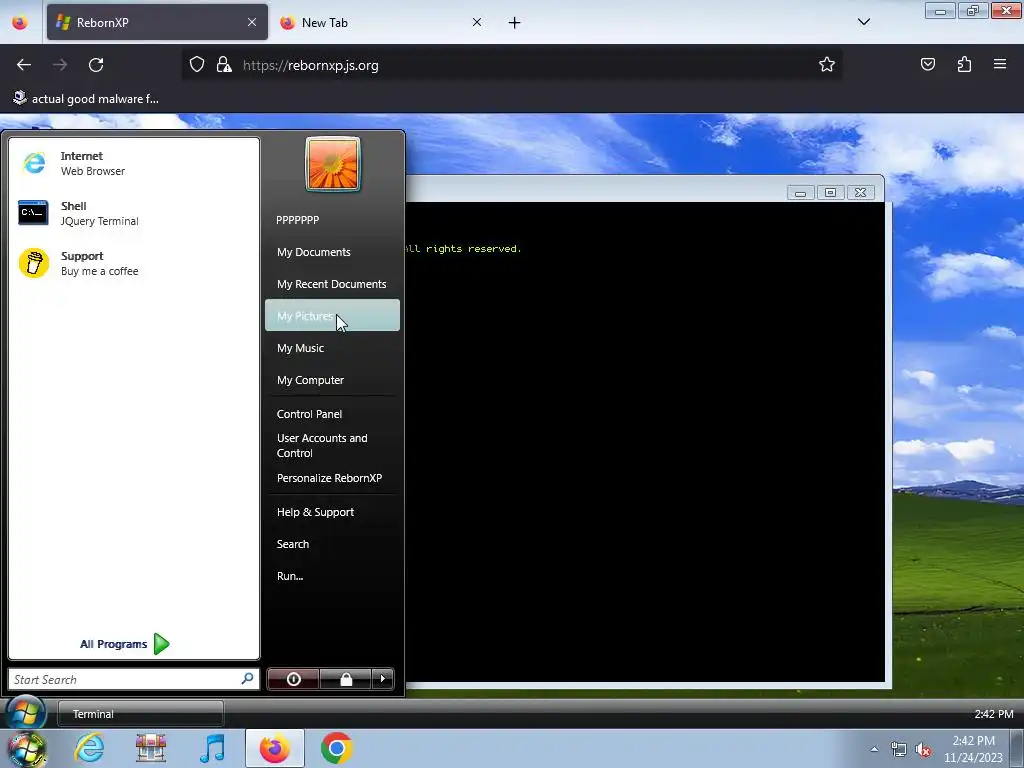
Task: Click the RebornXP taskbar 2:42 PM clock
Action: click(x=993, y=714)
